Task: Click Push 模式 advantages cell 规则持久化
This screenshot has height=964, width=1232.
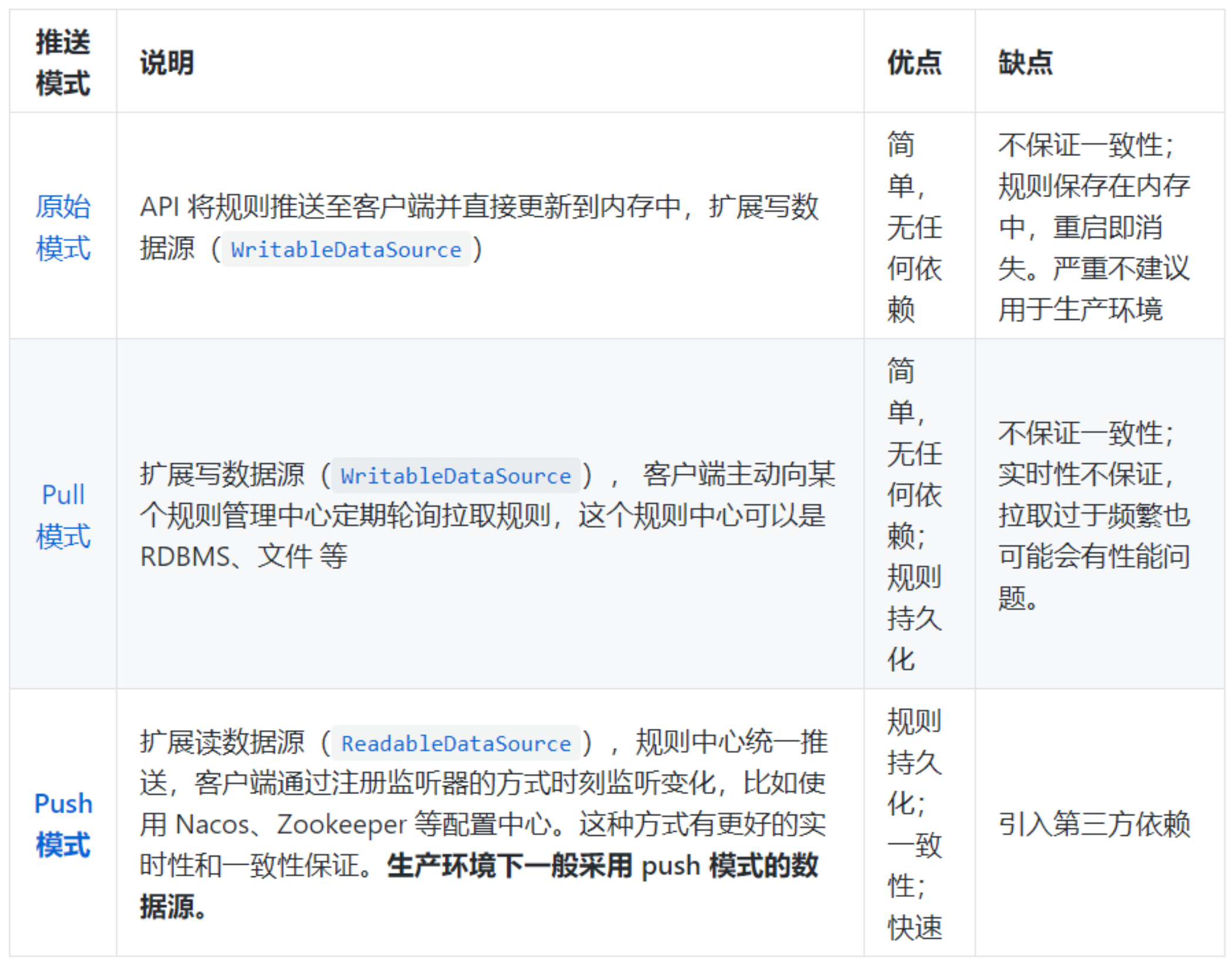Action: click(x=913, y=762)
